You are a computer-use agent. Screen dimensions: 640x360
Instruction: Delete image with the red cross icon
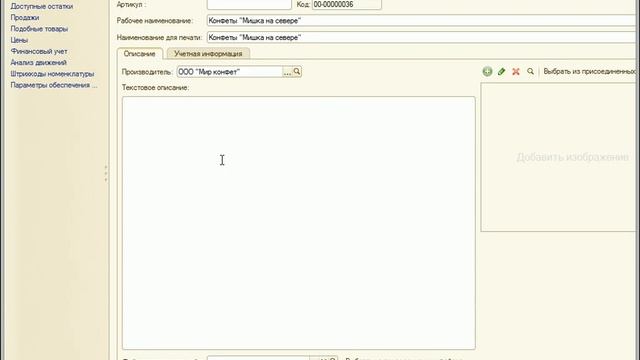click(516, 71)
